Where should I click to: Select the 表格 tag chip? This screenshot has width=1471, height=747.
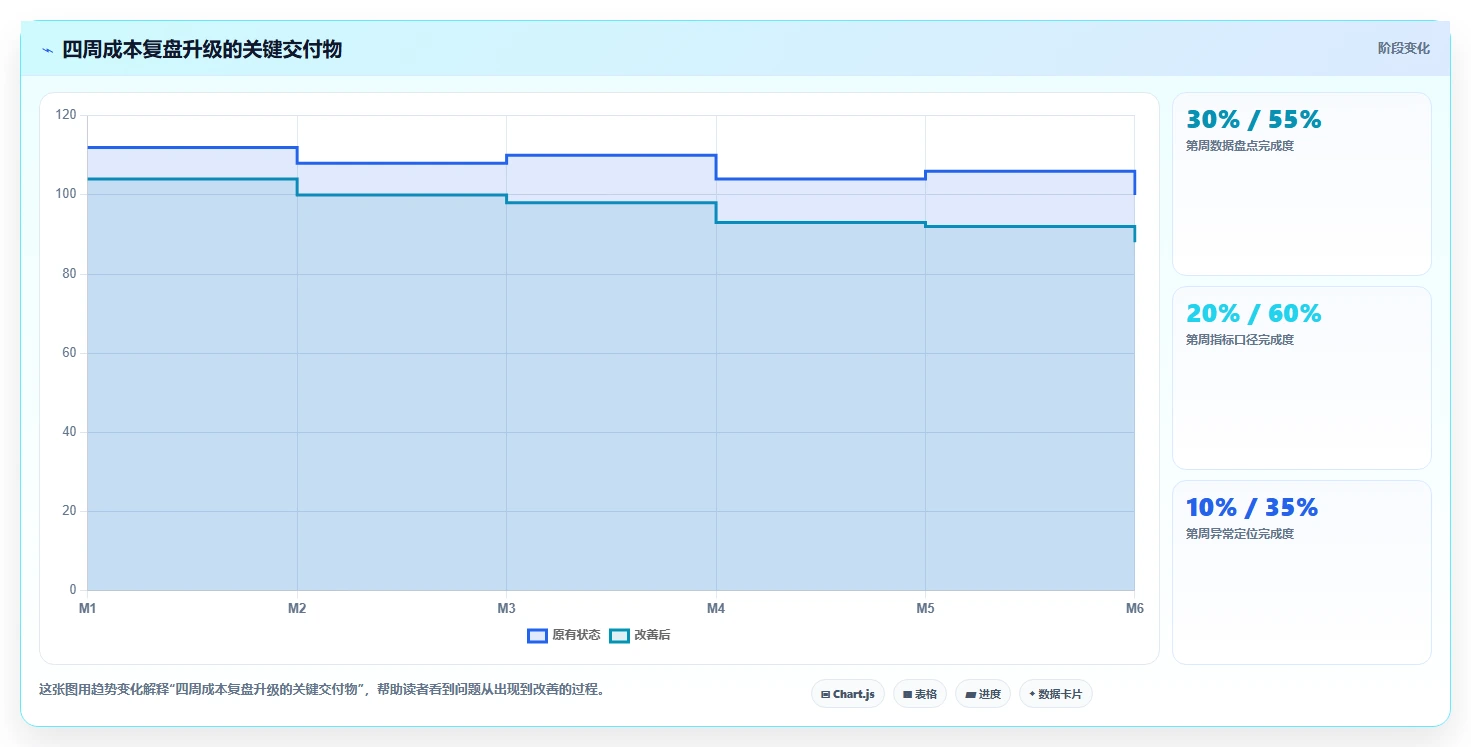[x=920, y=694]
